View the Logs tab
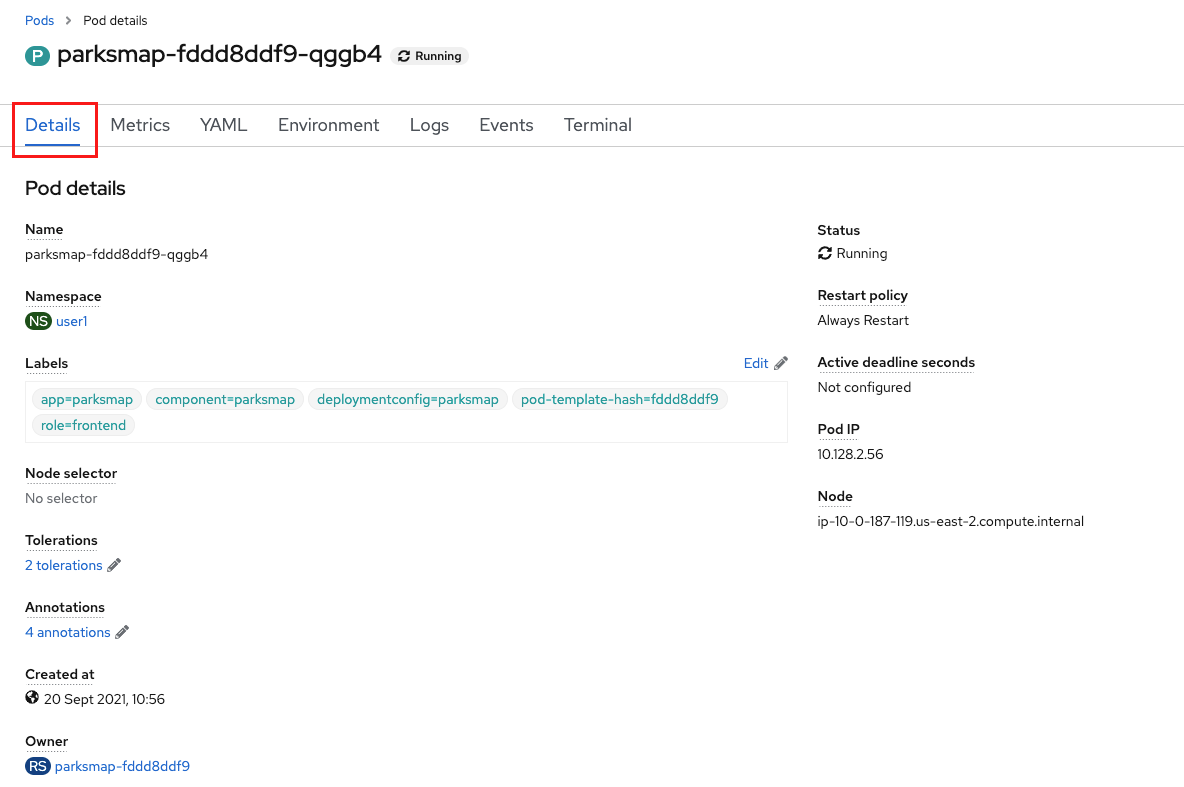This screenshot has width=1184, height=787. click(429, 125)
